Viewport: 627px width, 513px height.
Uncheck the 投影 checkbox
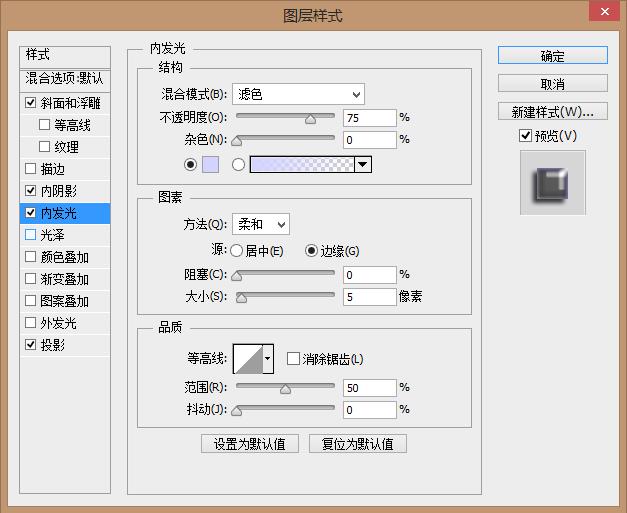point(30,345)
